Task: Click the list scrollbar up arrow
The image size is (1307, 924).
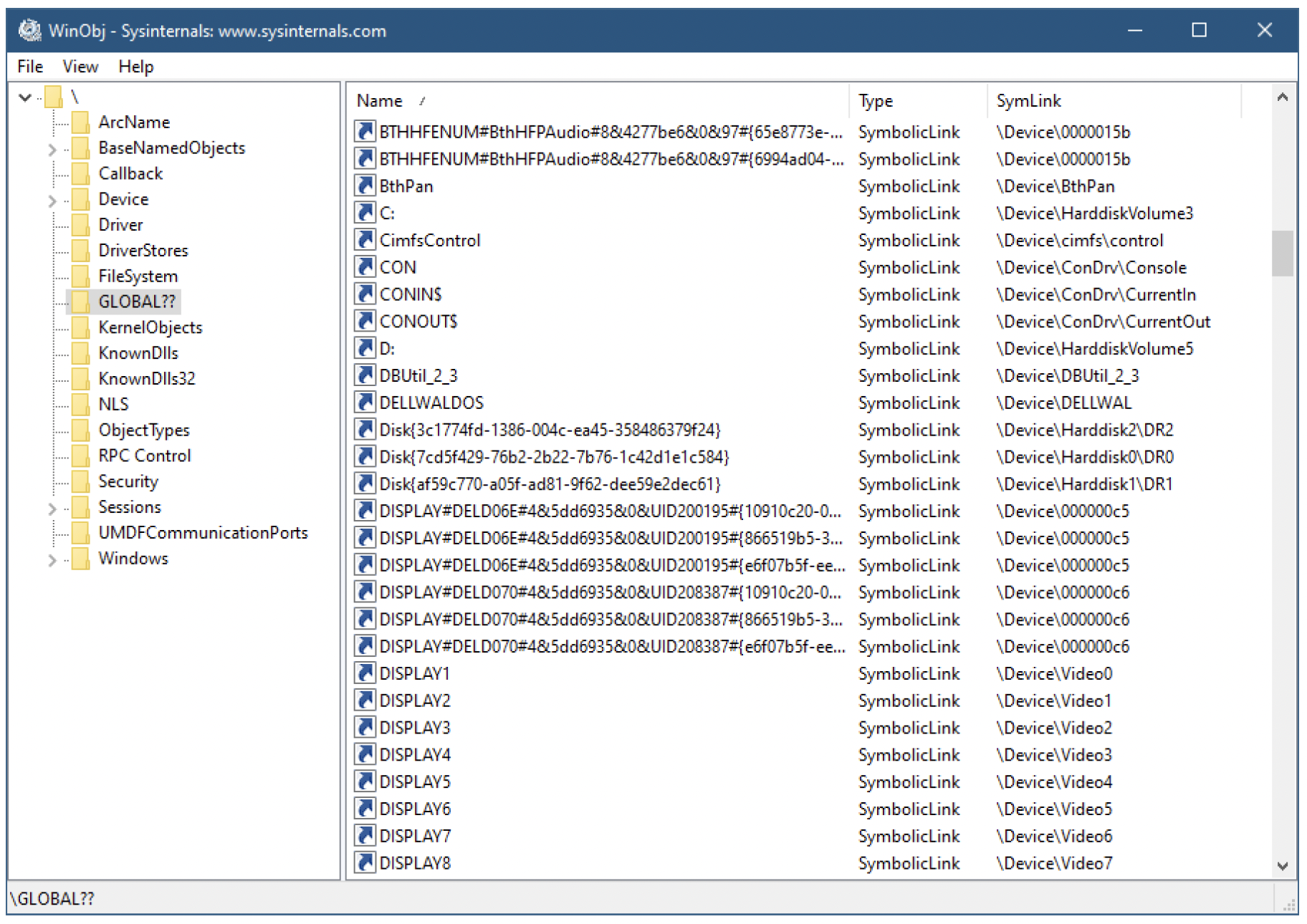Action: 1282,97
